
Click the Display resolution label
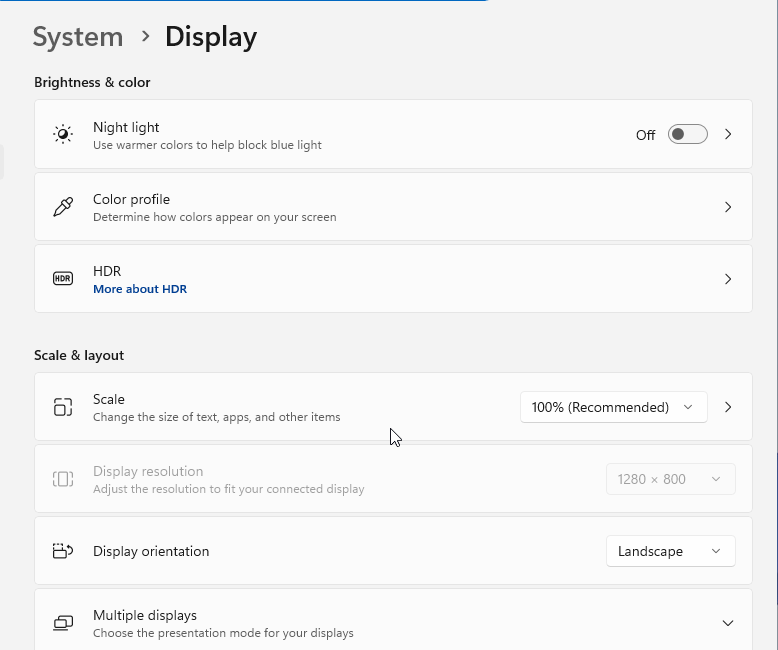click(x=148, y=471)
